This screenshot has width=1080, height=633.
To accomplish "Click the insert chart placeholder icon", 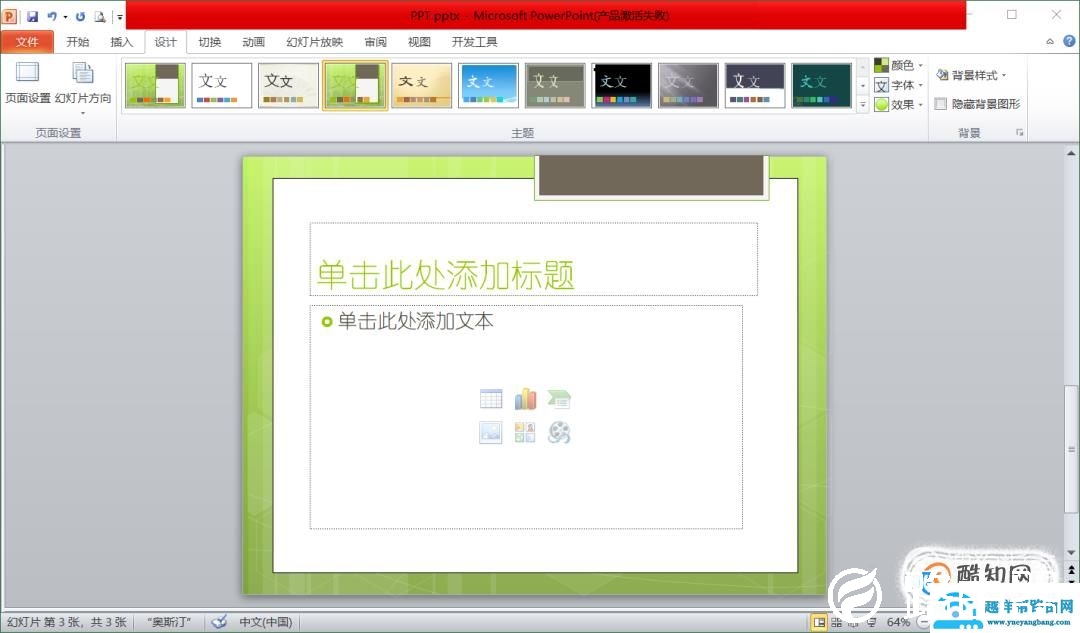I will (x=525, y=400).
